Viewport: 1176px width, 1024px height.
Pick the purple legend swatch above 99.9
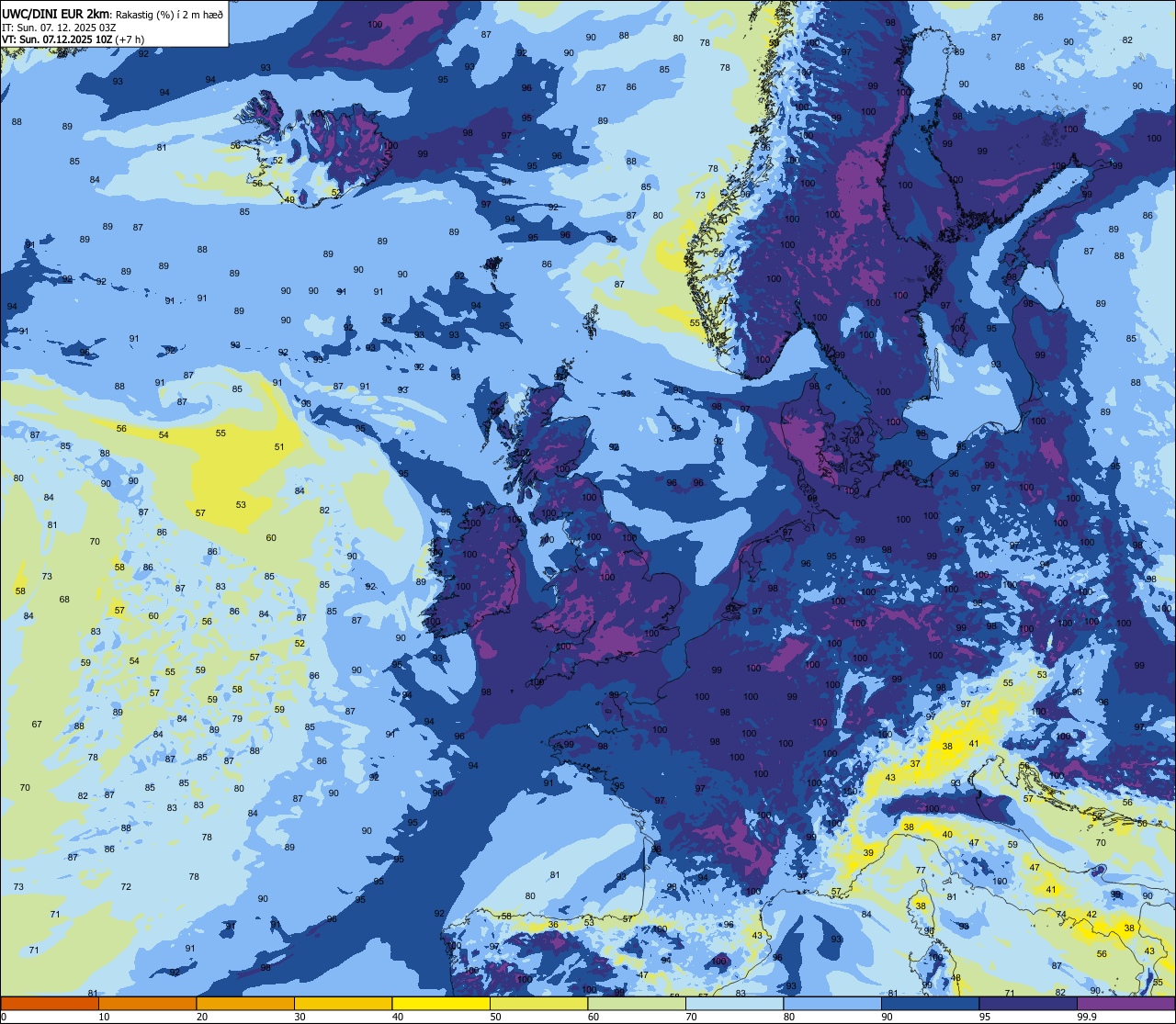[1125, 1003]
